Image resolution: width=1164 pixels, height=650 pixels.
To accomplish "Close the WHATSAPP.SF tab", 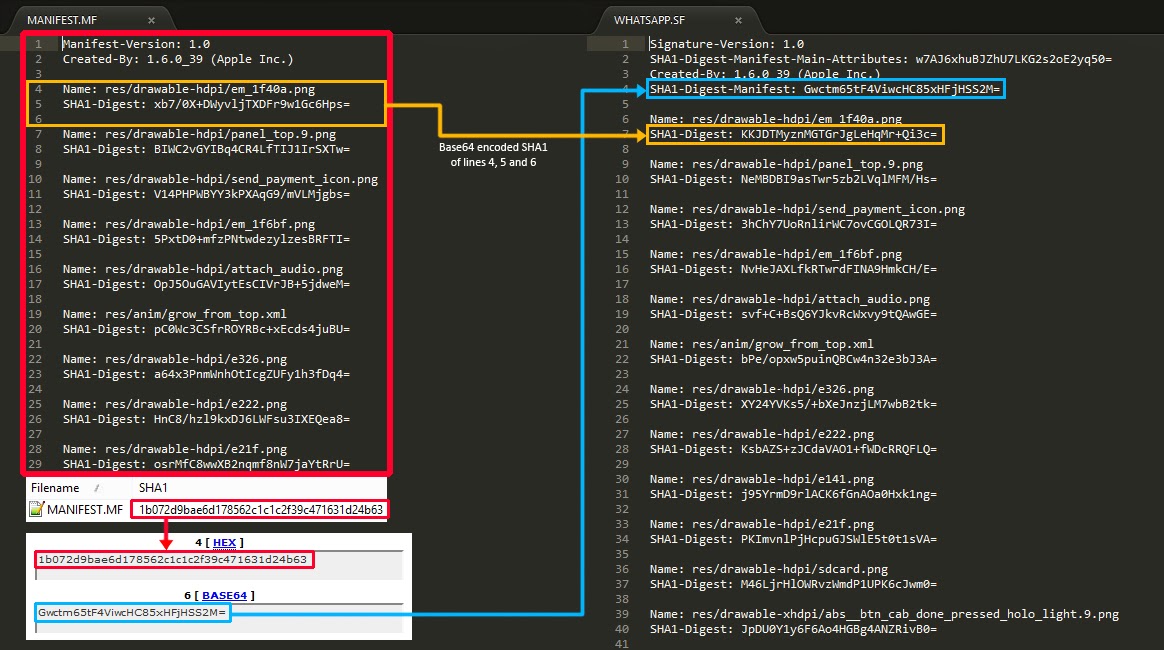I will point(738,21).
